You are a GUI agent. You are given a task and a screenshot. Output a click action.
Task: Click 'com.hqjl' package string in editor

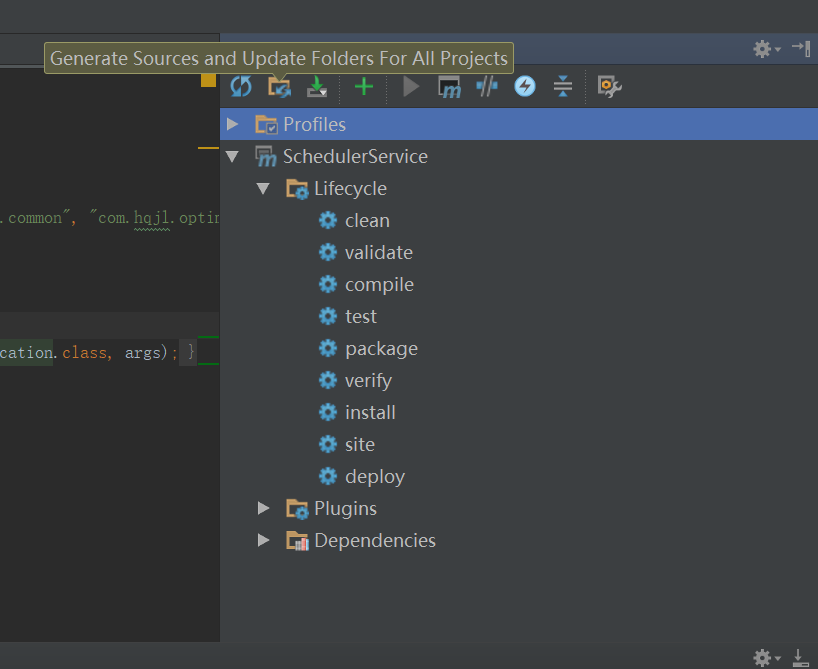pyautogui.click(x=134, y=218)
